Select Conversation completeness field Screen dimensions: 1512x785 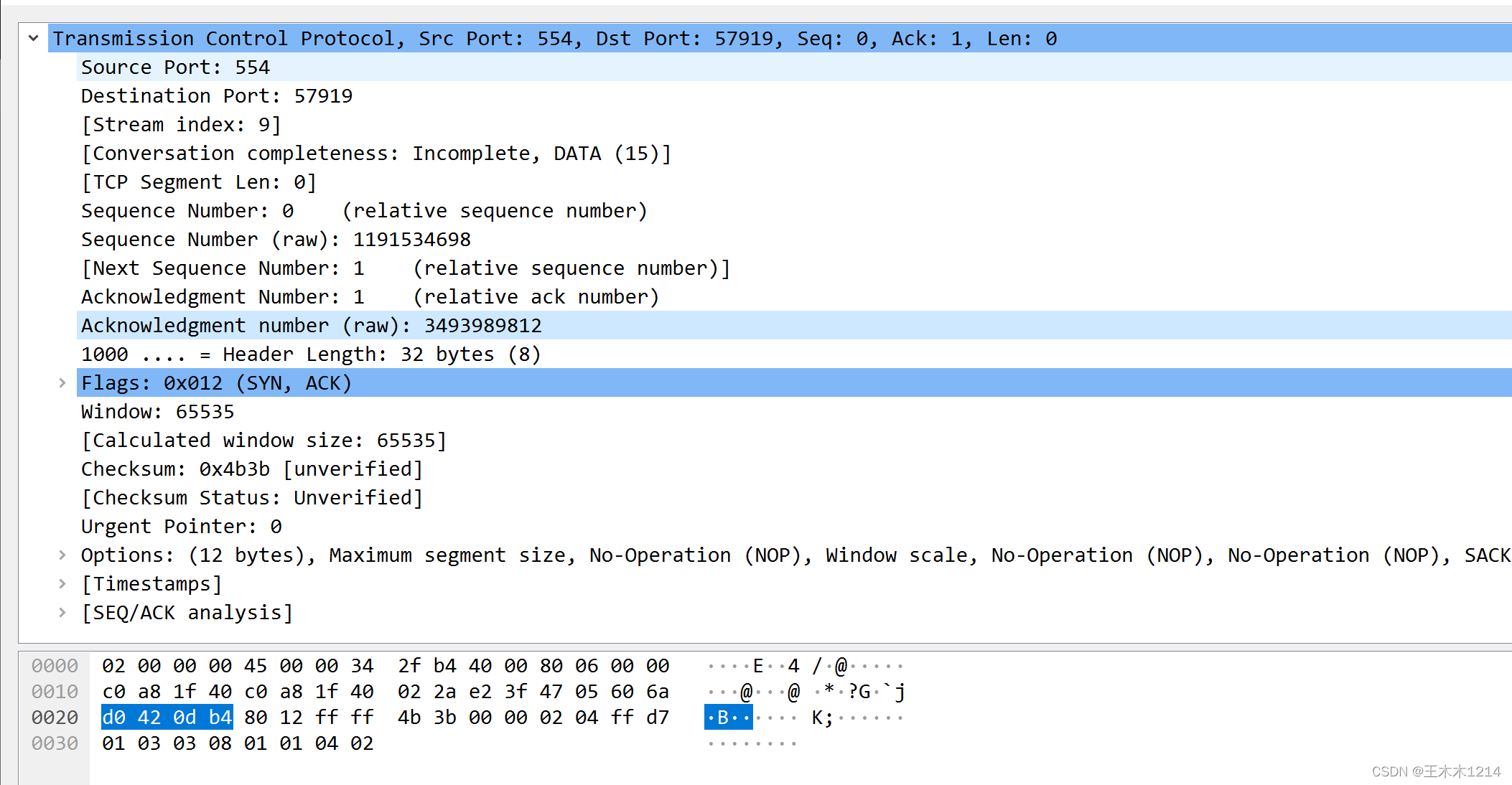click(363, 153)
